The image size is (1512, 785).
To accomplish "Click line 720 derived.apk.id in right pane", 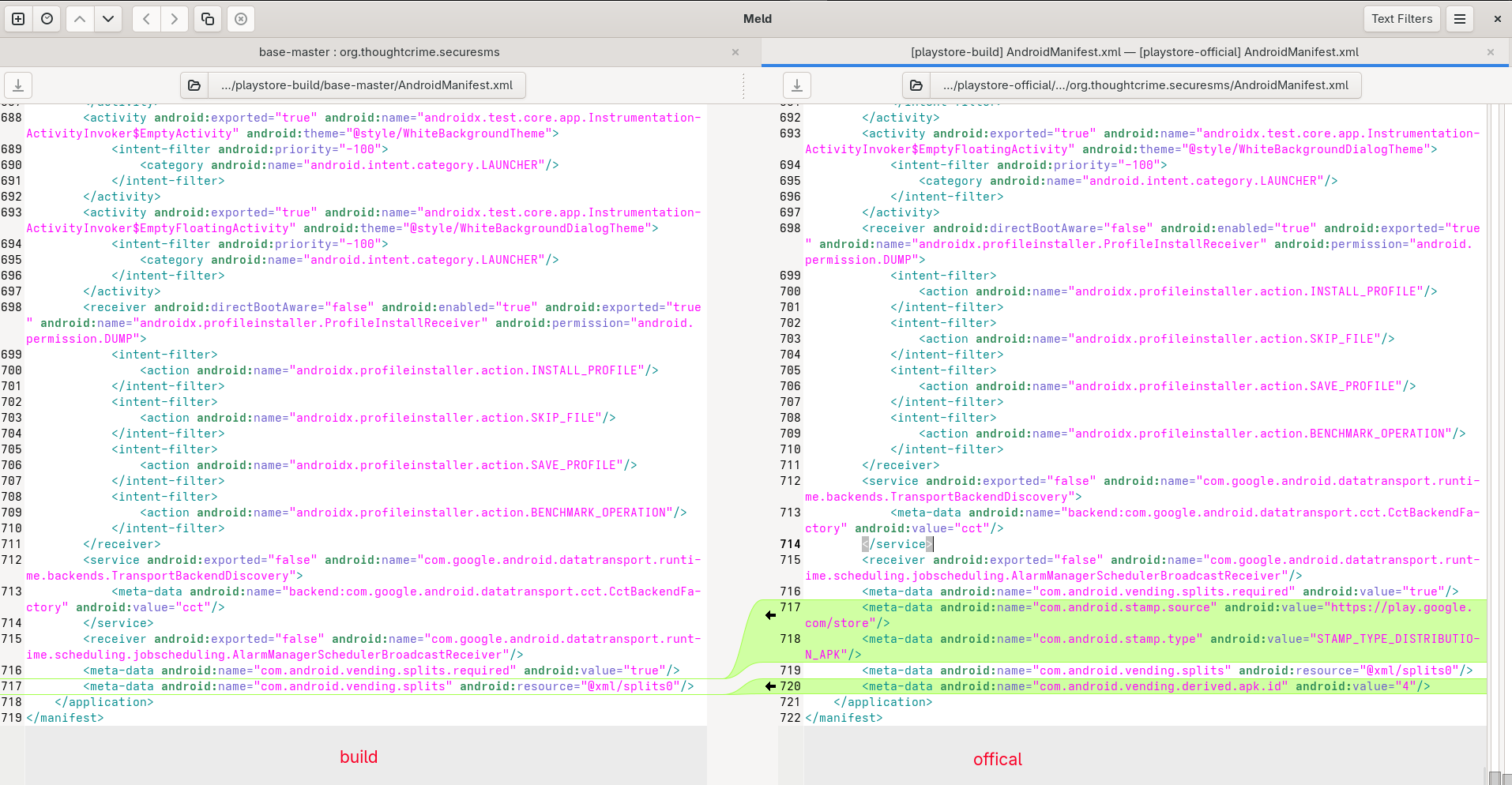I will (x=1146, y=686).
